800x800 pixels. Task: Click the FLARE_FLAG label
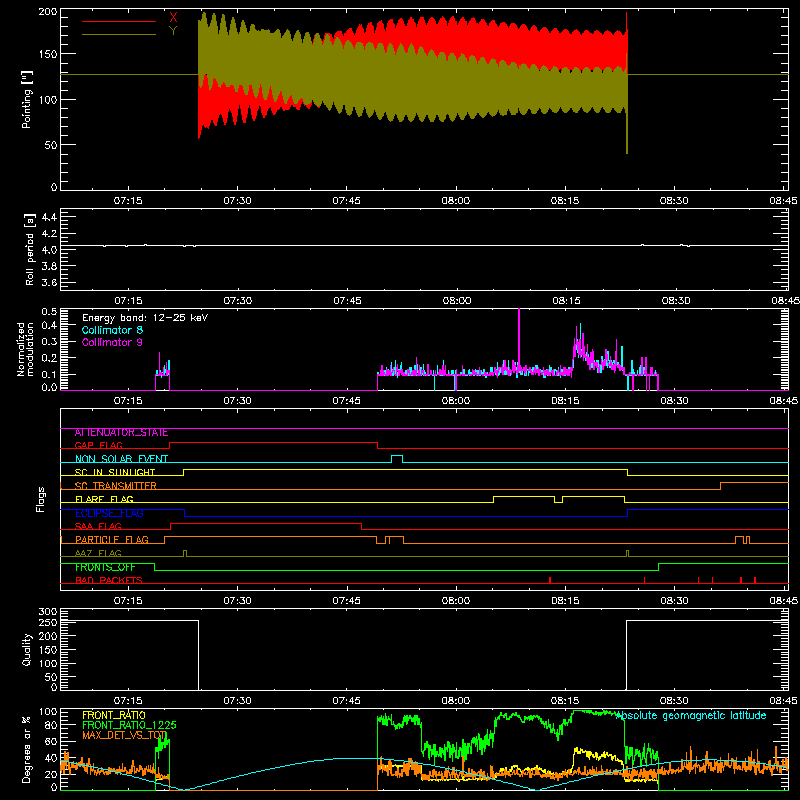[x=104, y=499]
